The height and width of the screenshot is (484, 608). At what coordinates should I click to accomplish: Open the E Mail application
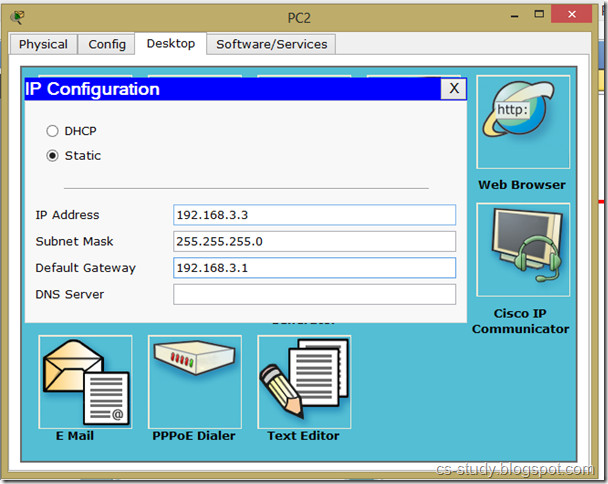click(85, 382)
